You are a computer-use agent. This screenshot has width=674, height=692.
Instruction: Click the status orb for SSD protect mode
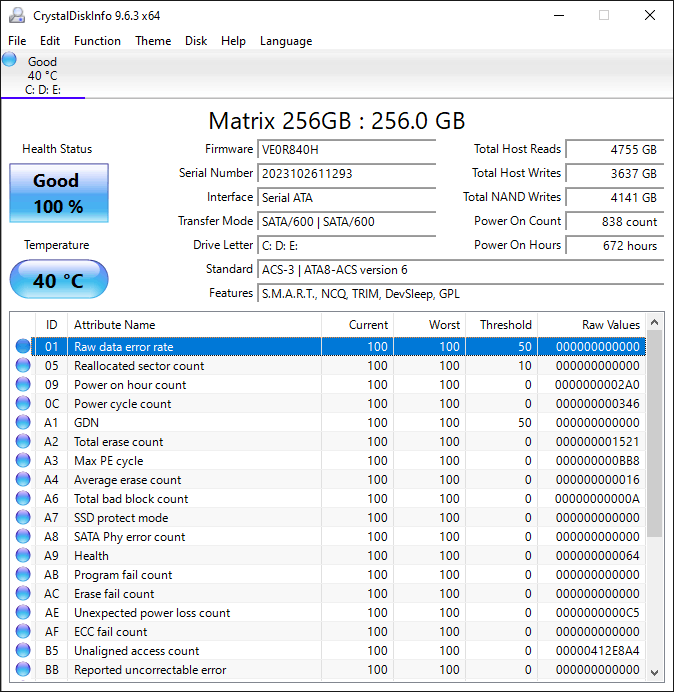tap(23, 518)
